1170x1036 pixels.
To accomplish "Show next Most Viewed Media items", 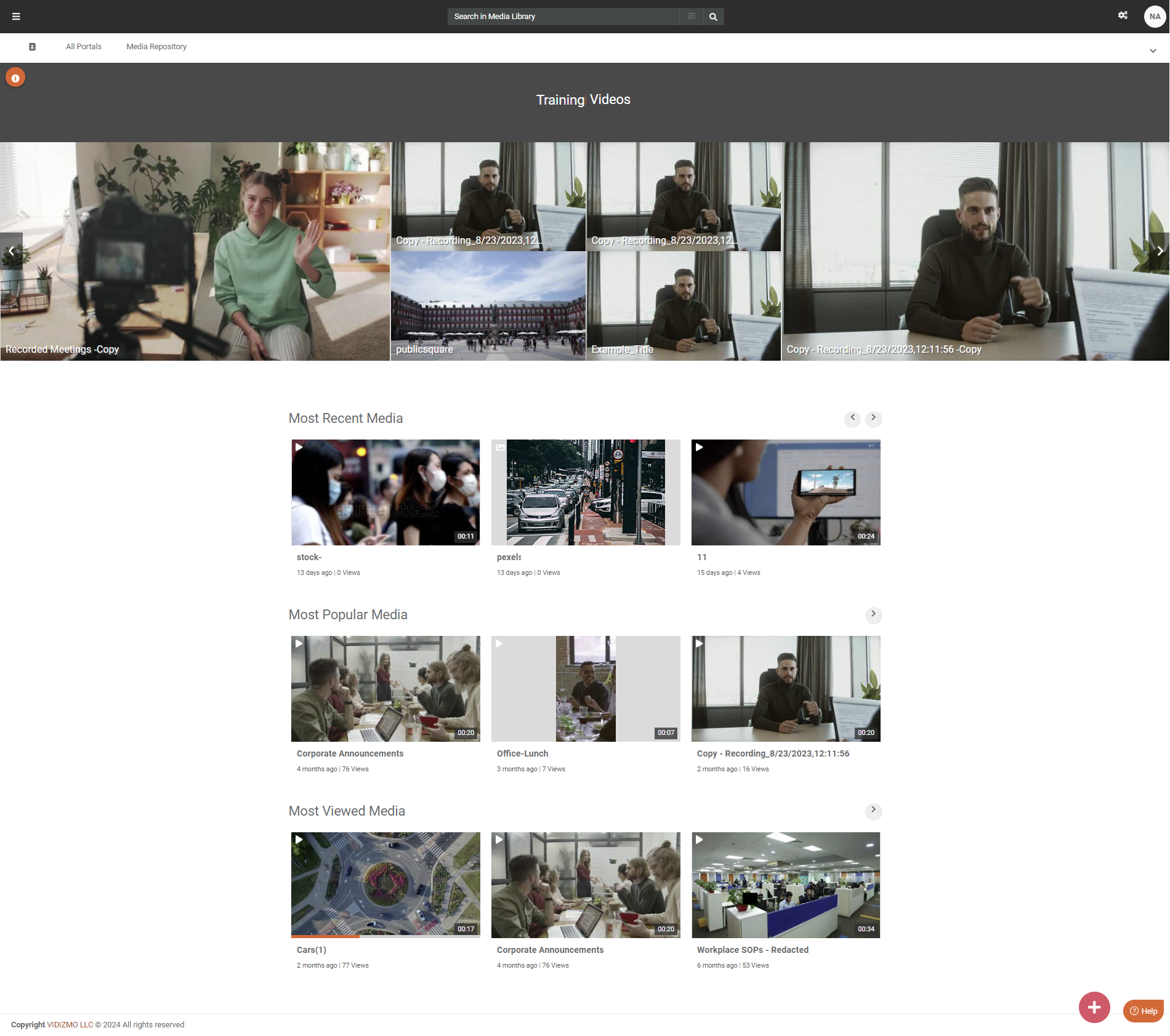I will pyautogui.click(x=873, y=810).
